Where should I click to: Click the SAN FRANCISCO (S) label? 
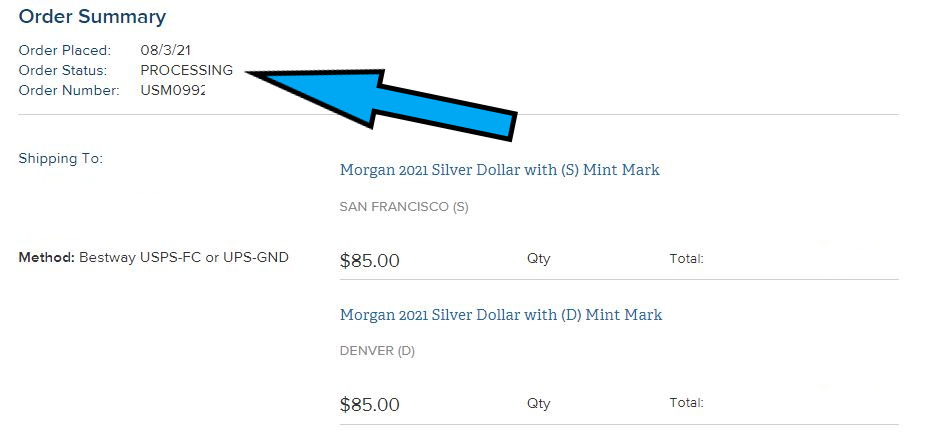click(x=404, y=207)
